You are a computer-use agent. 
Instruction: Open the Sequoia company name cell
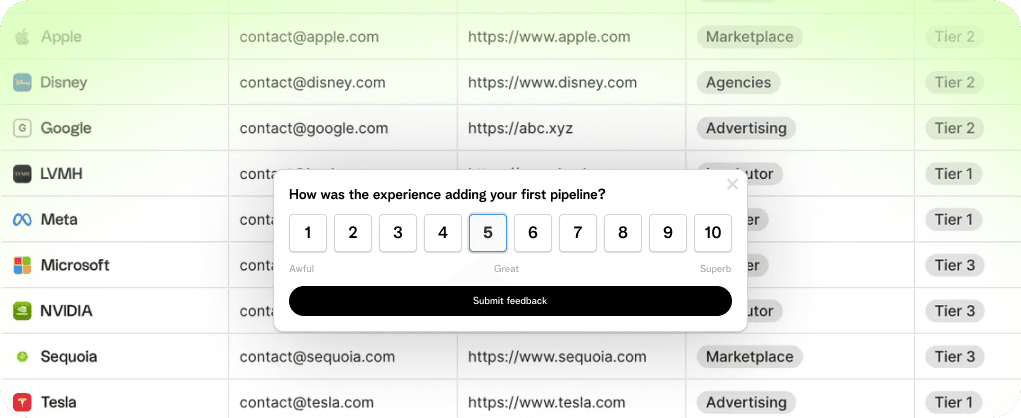click(115, 357)
